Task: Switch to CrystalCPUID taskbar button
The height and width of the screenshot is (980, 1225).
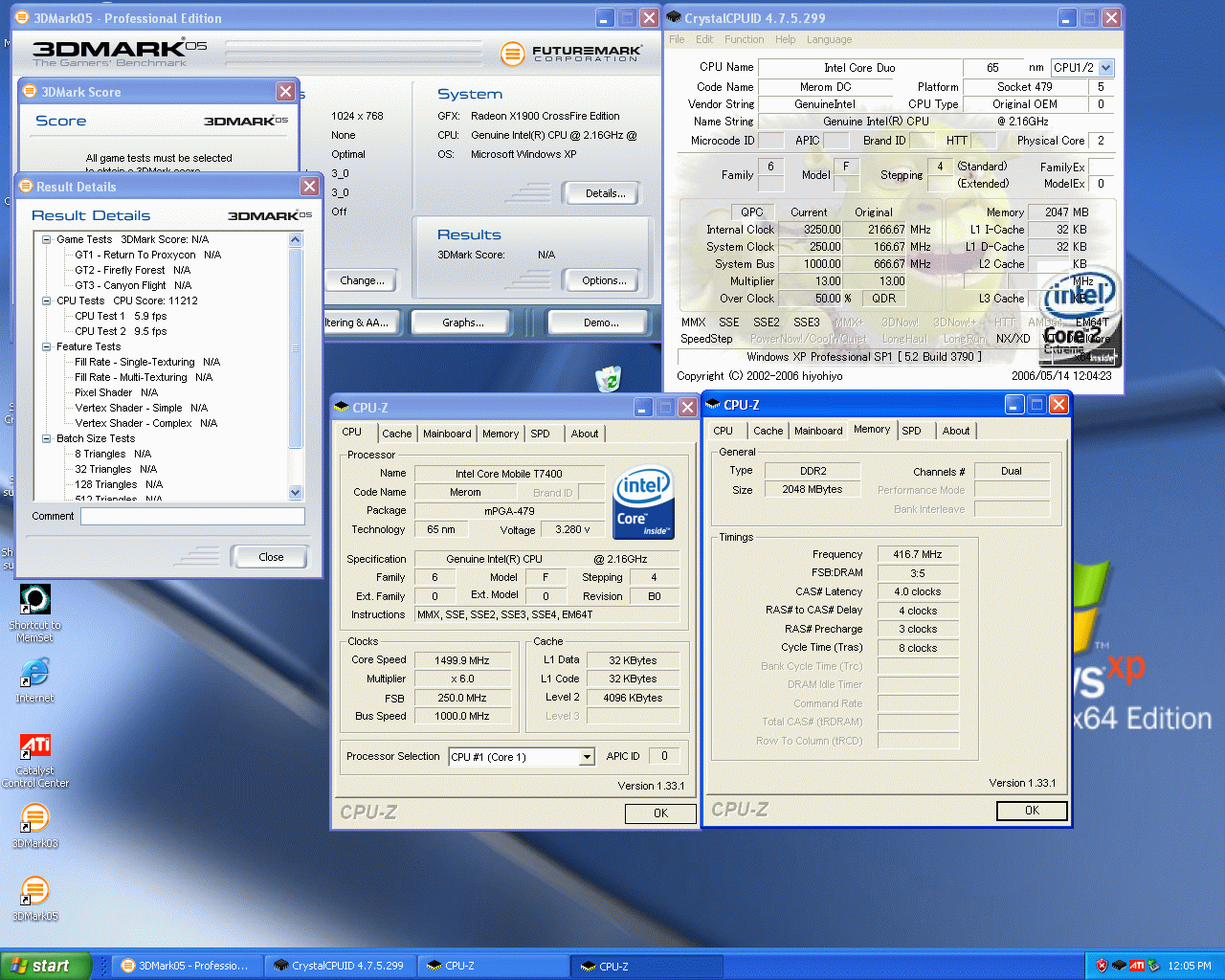Action: click(x=339, y=966)
